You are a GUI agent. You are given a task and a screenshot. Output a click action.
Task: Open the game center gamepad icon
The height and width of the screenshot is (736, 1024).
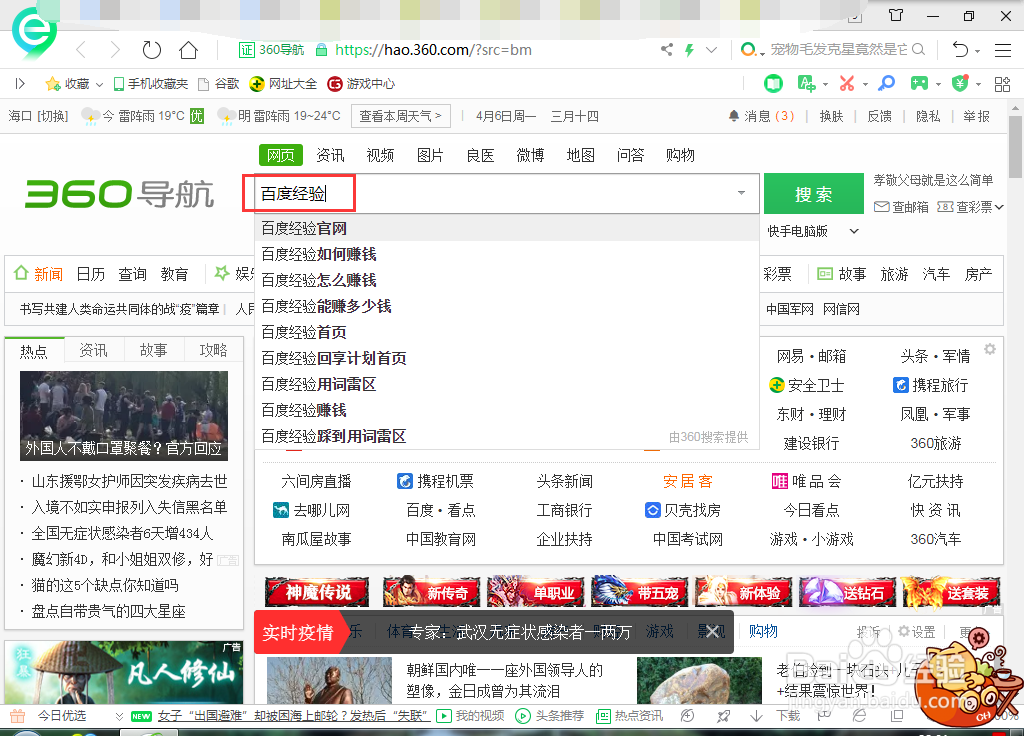point(918,84)
